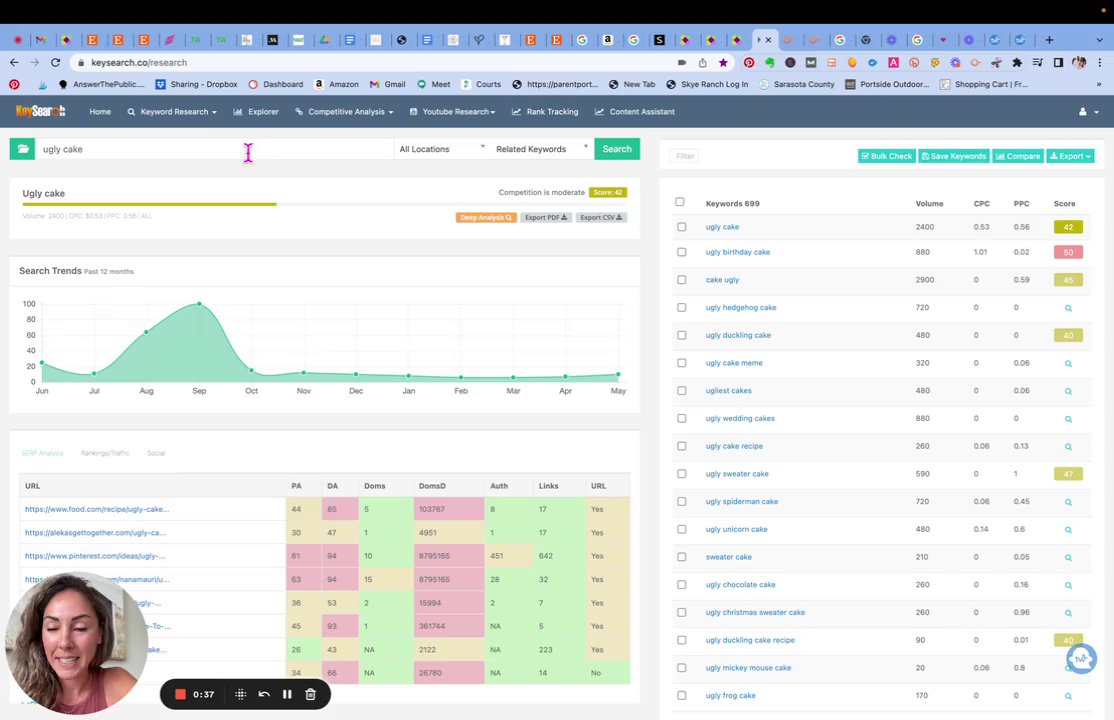Open Rank Tracking in navigation bar
This screenshot has height=720, width=1114.
coord(545,112)
